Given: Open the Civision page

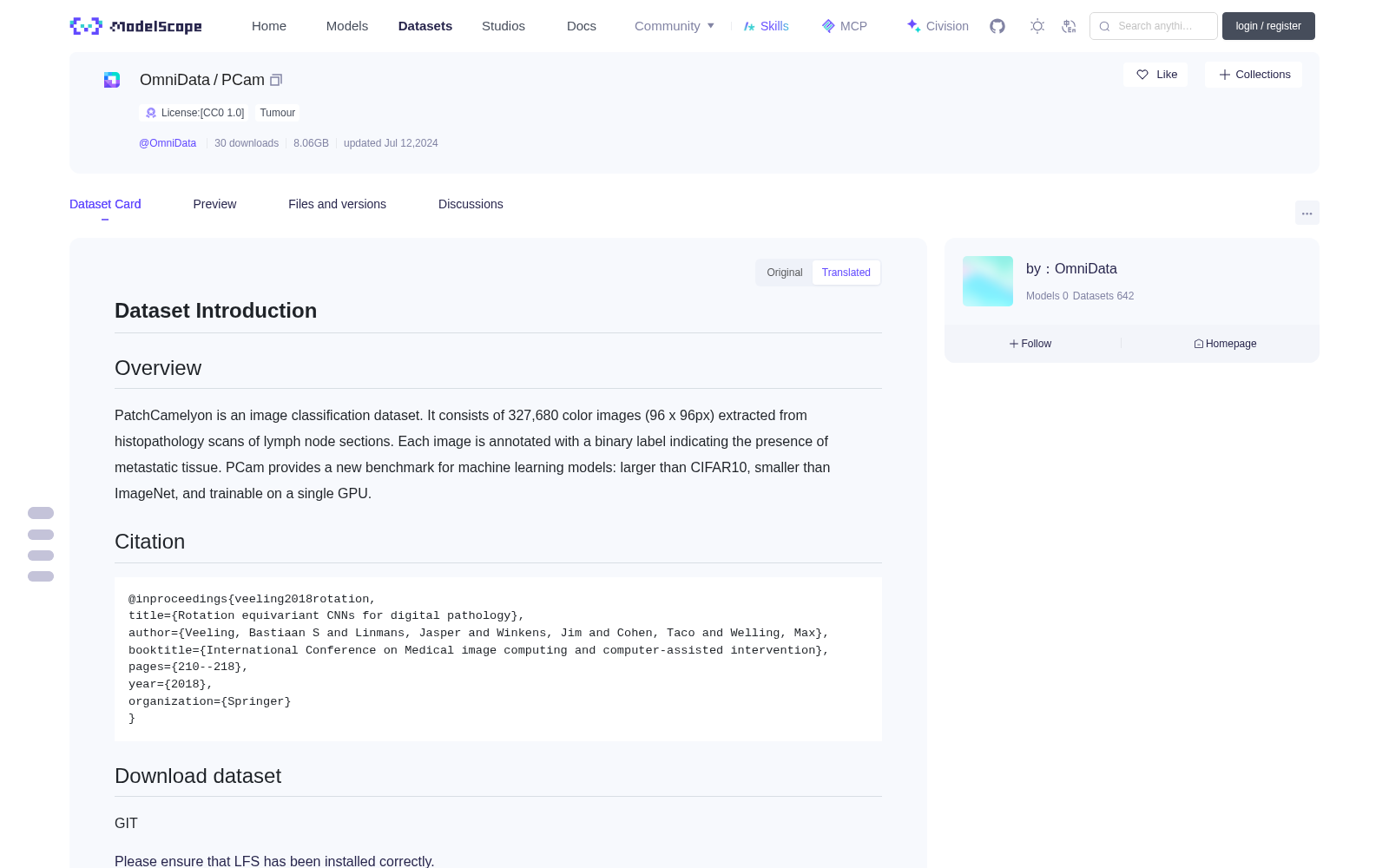Looking at the screenshot, I should [938, 26].
